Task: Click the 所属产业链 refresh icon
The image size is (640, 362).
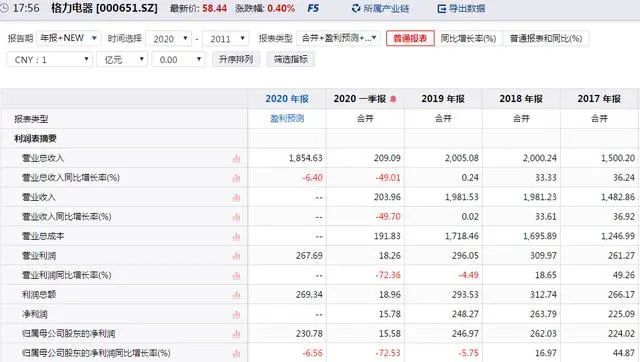Action: (356, 8)
